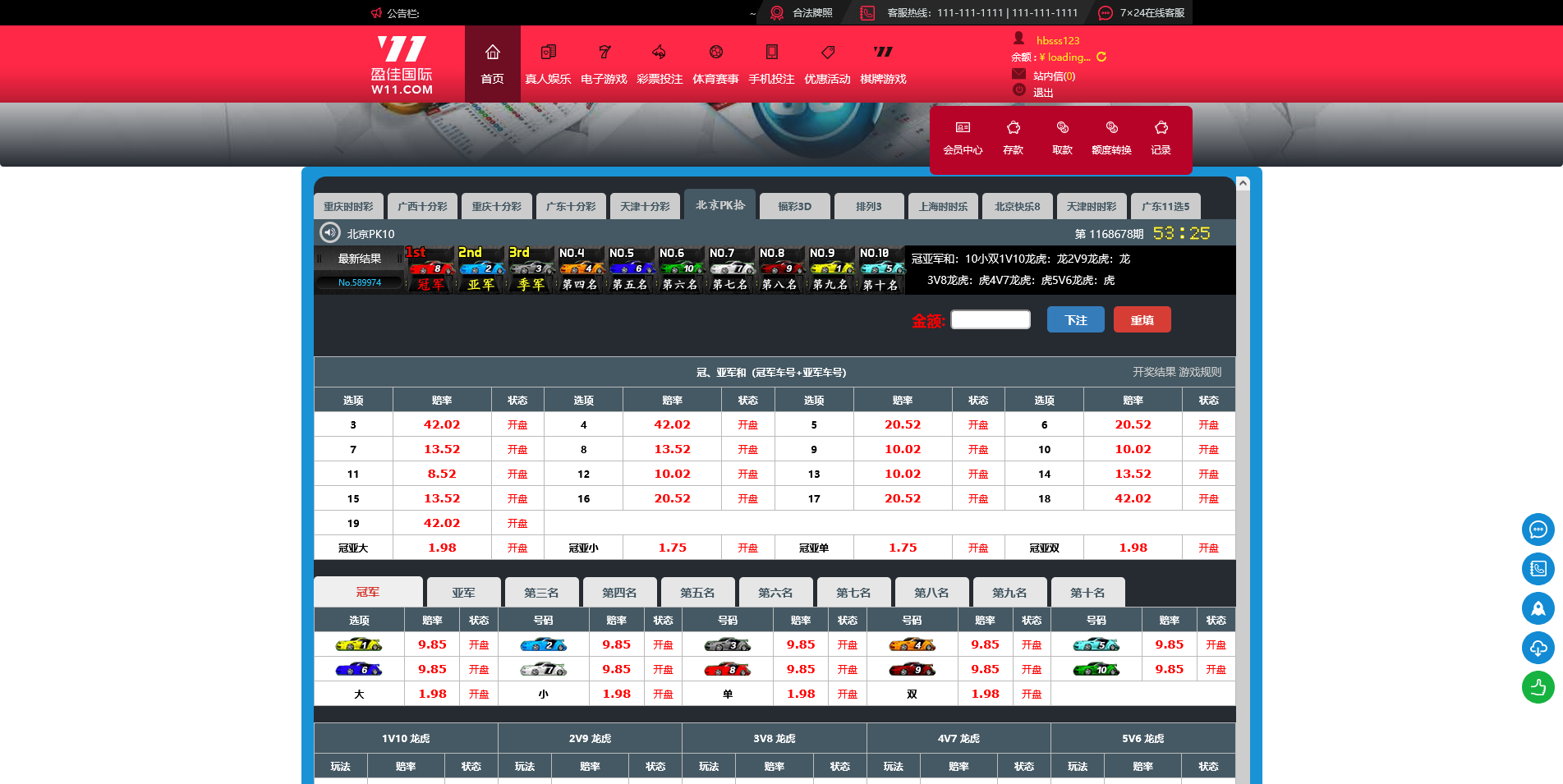Select odds 8.52 for sum 11
Screen dimensions: 1563x784
click(x=442, y=474)
